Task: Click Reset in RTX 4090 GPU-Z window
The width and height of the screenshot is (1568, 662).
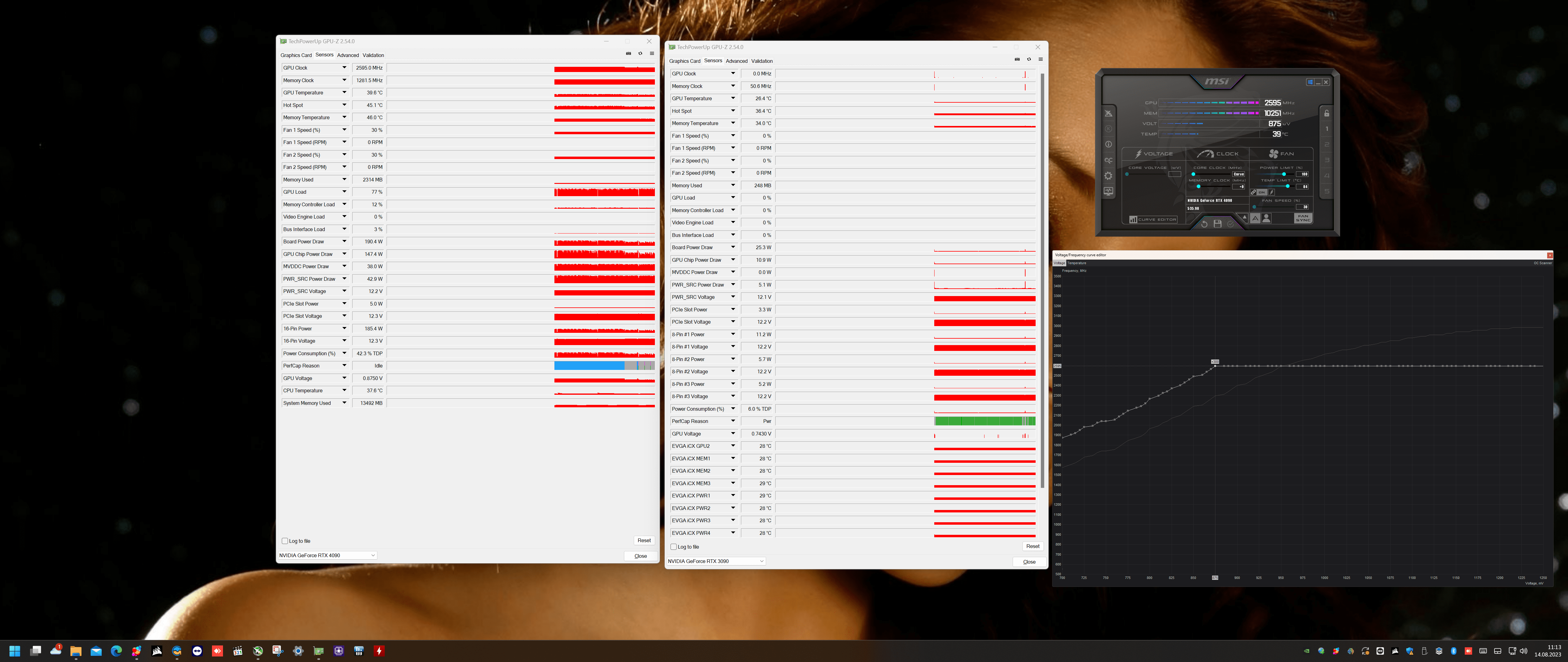Action: [644, 540]
